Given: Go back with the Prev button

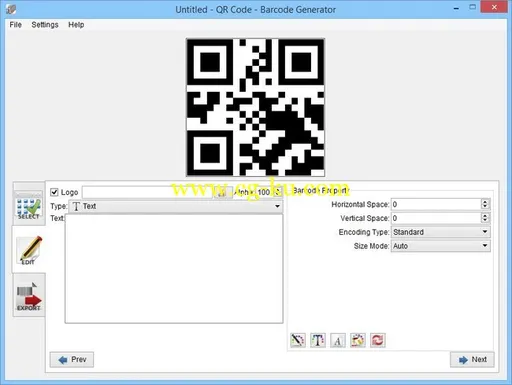Looking at the screenshot, I should coord(72,360).
